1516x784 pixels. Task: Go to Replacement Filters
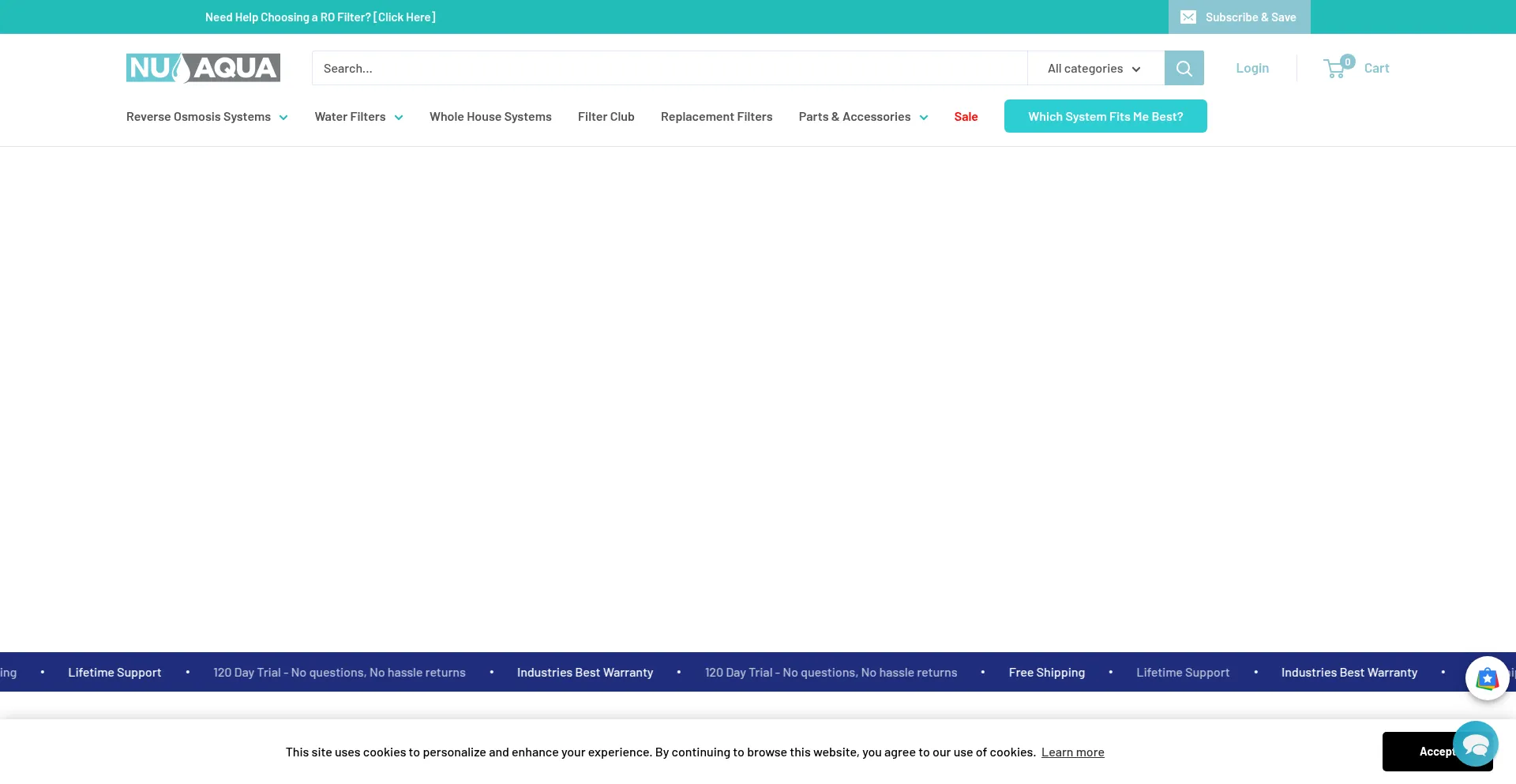click(x=716, y=117)
